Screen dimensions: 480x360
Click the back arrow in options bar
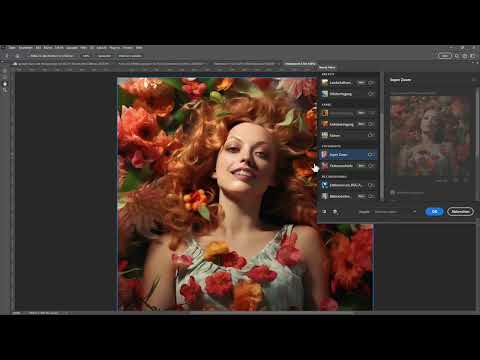click(x=6, y=56)
